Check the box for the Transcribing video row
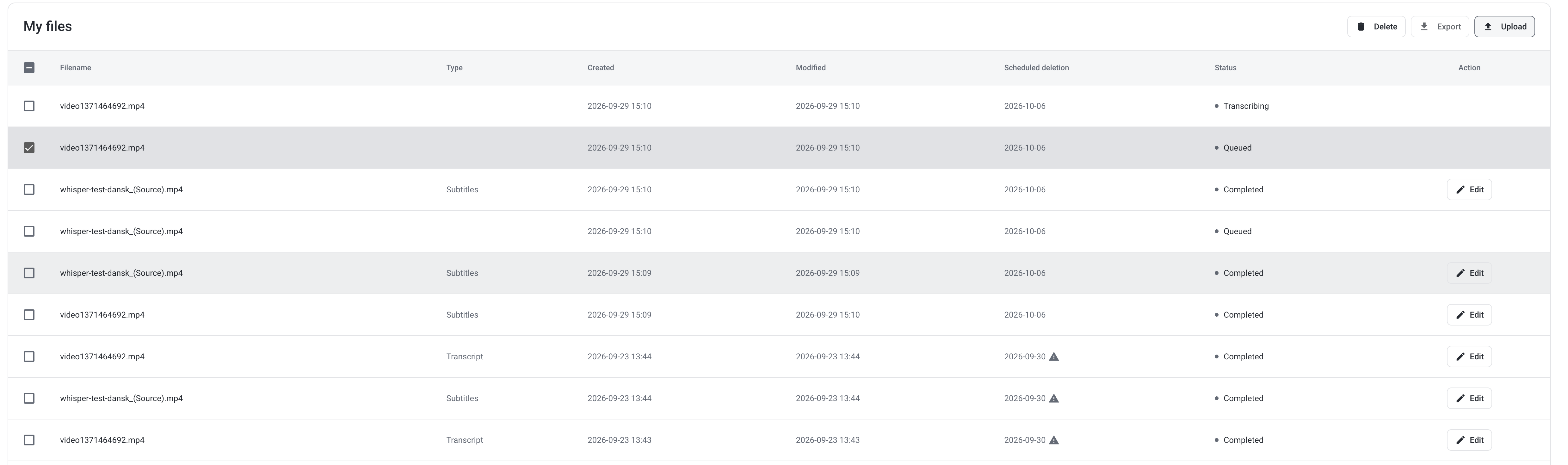This screenshot has width=1568, height=465. coord(29,106)
